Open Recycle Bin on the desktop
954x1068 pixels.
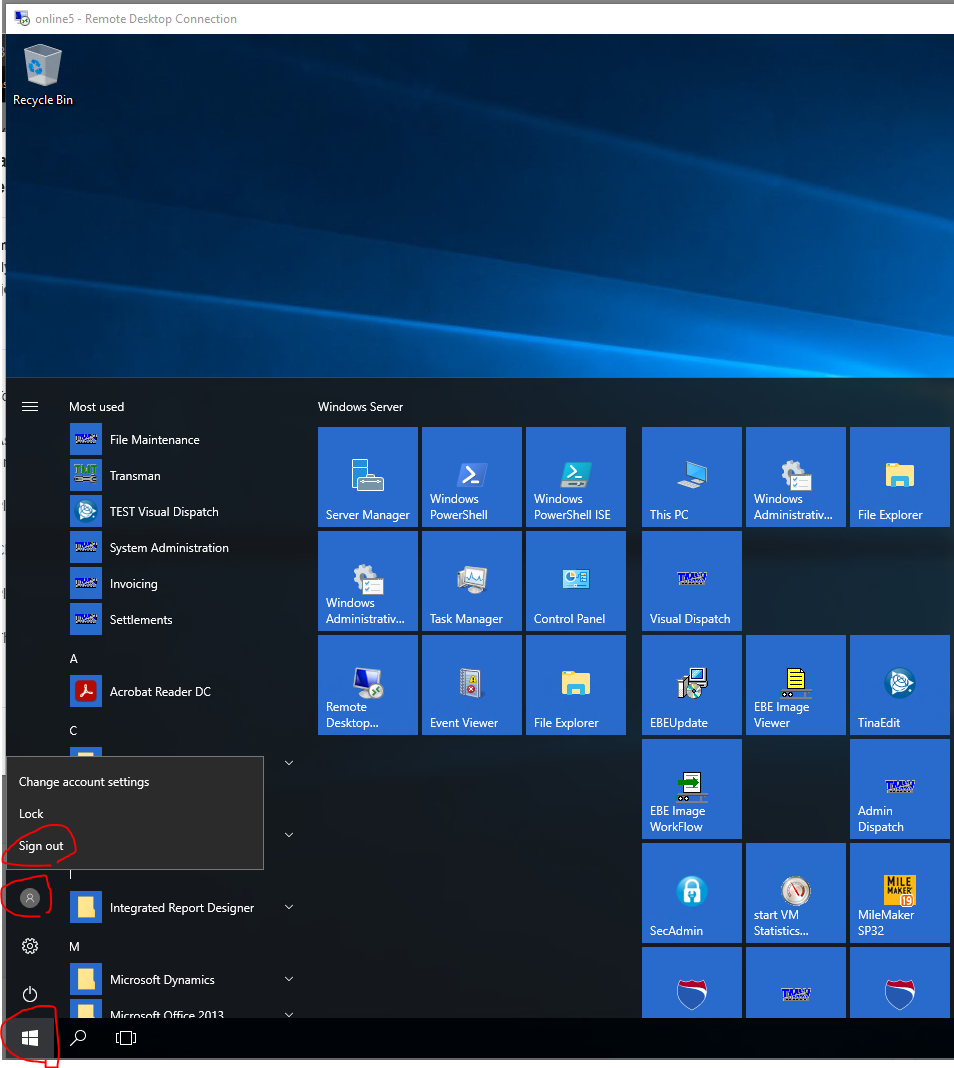pyautogui.click(x=43, y=75)
